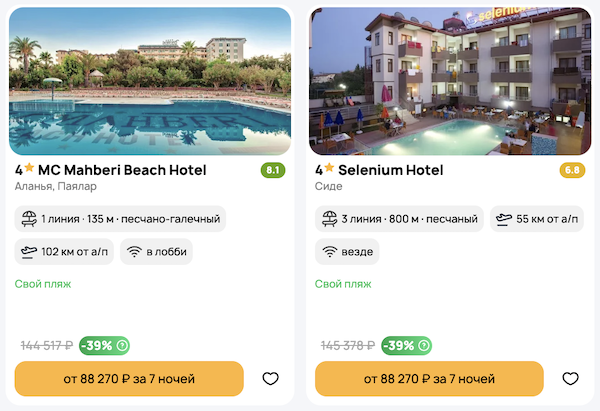Book Mahberi for 88 270 ₽ button
Viewport: 600px width, 411px height.
pos(130,379)
